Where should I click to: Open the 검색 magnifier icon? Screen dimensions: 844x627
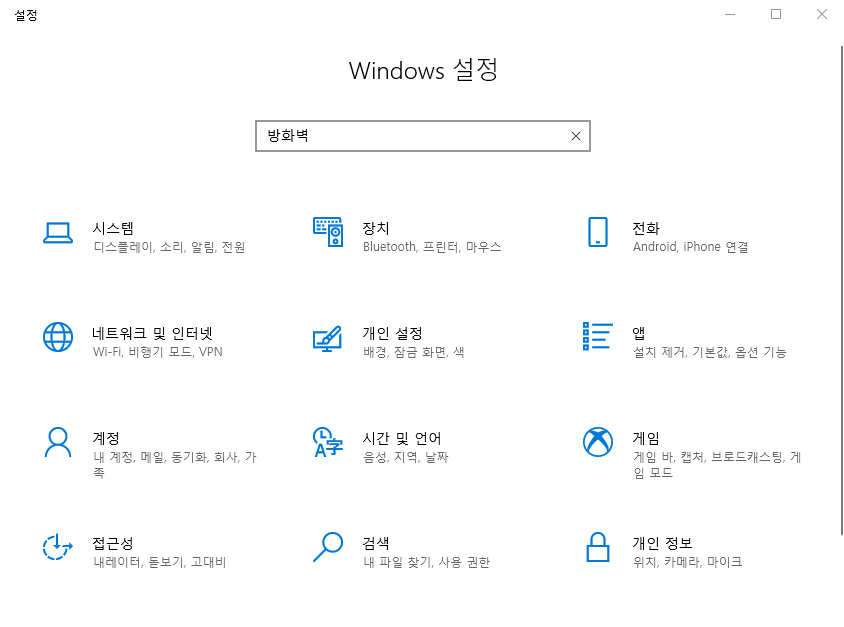coord(328,550)
